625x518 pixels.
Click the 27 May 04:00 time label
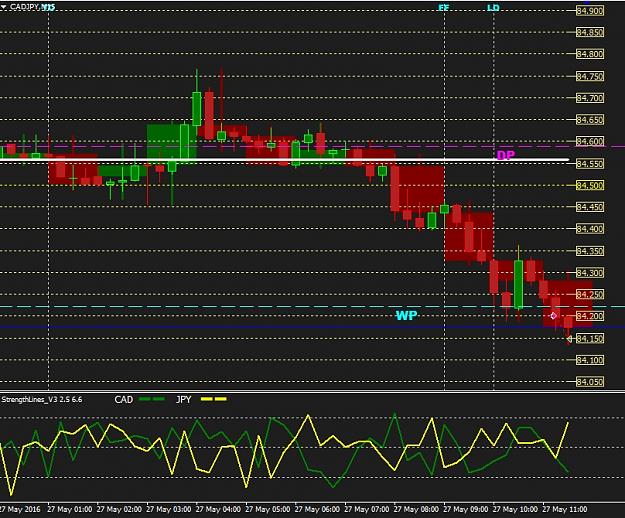[x=218, y=509]
